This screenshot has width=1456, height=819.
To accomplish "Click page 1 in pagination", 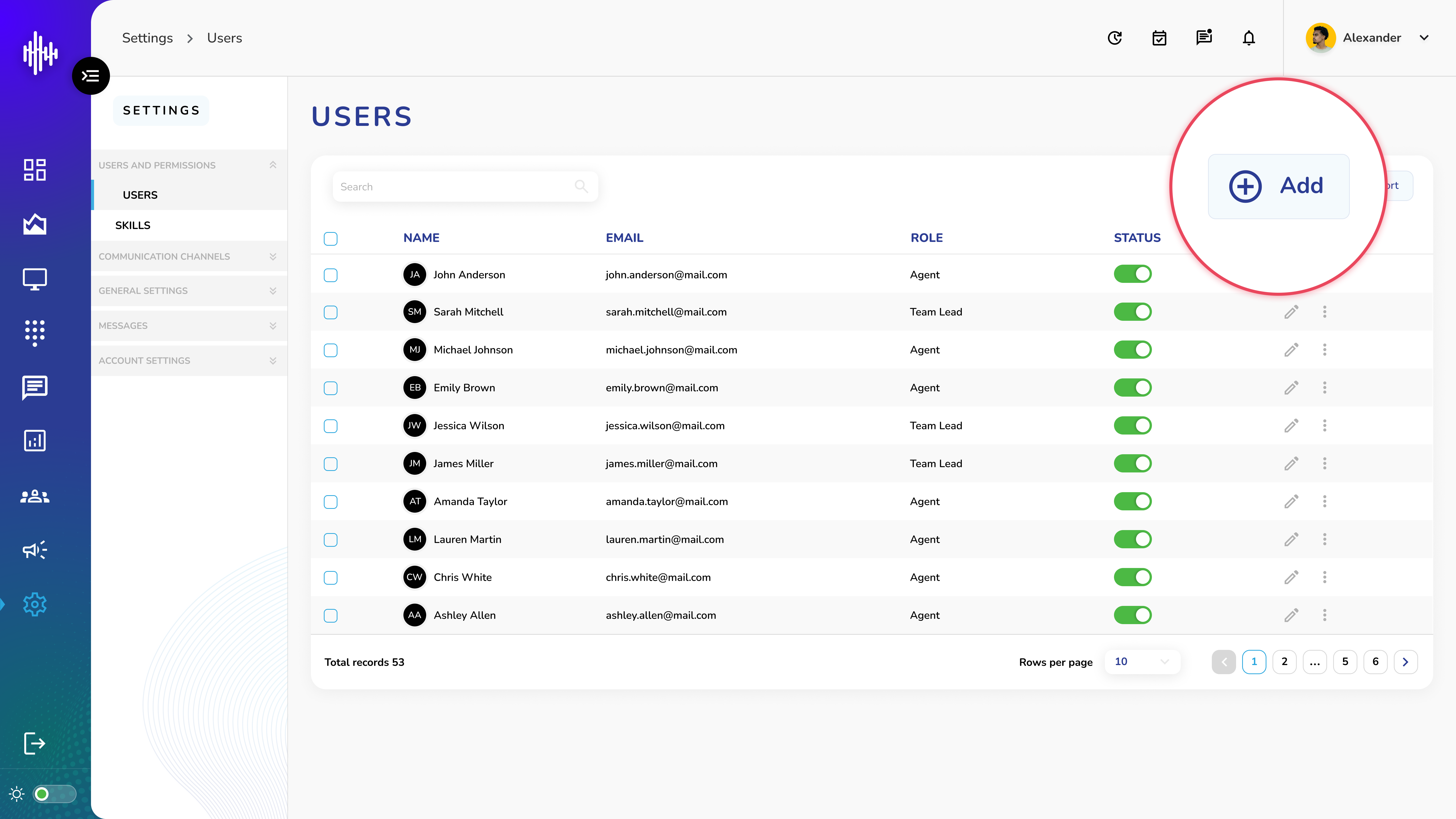I will [x=1254, y=662].
